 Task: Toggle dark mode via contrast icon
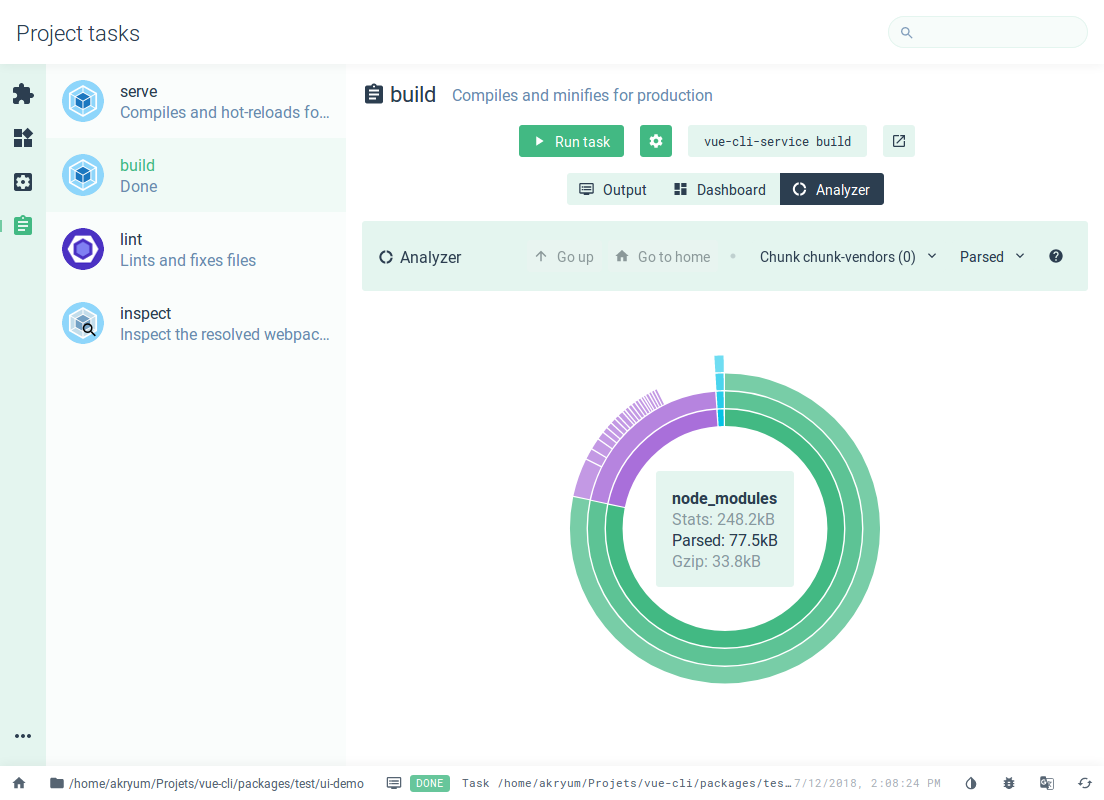pos(970,783)
